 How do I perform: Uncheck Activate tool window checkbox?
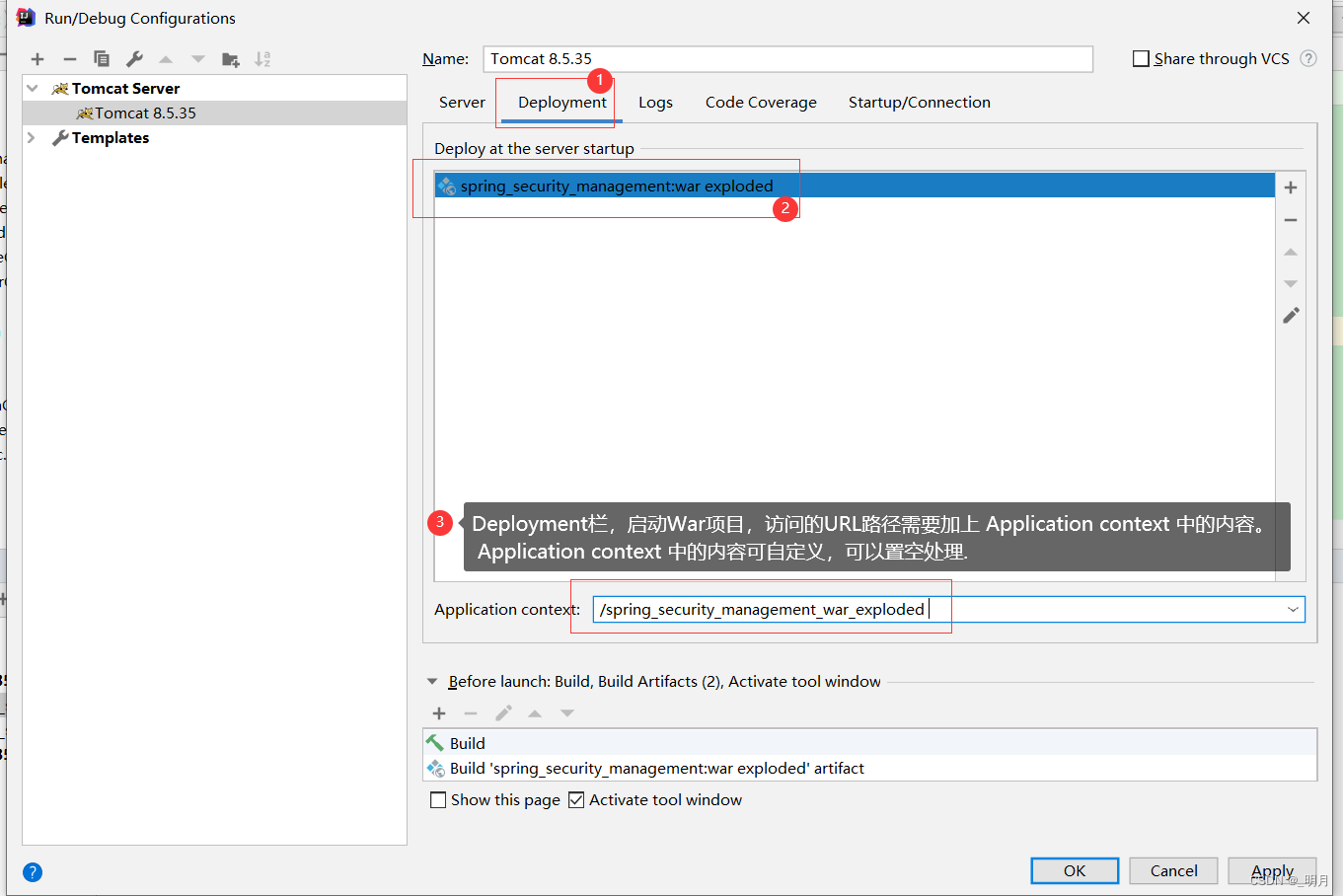[x=576, y=800]
